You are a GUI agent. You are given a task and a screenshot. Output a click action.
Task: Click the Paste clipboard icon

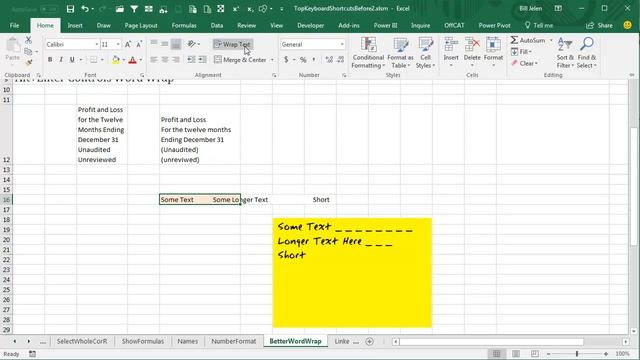click(13, 45)
